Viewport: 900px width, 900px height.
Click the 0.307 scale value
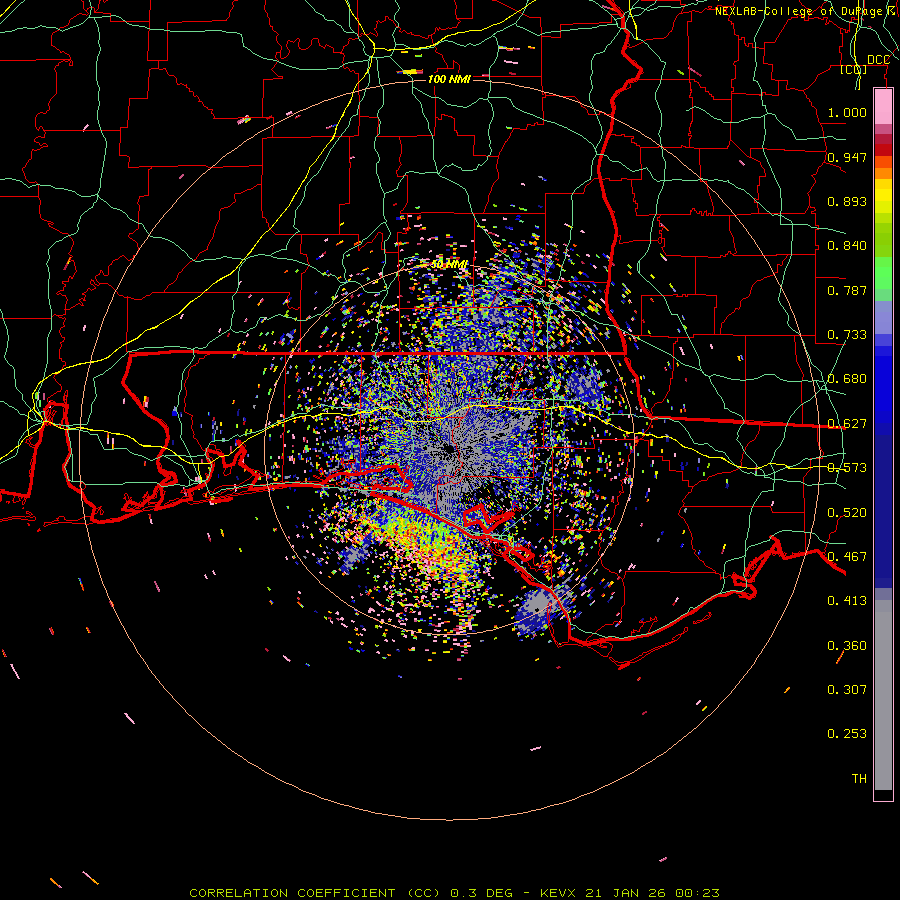click(847, 690)
